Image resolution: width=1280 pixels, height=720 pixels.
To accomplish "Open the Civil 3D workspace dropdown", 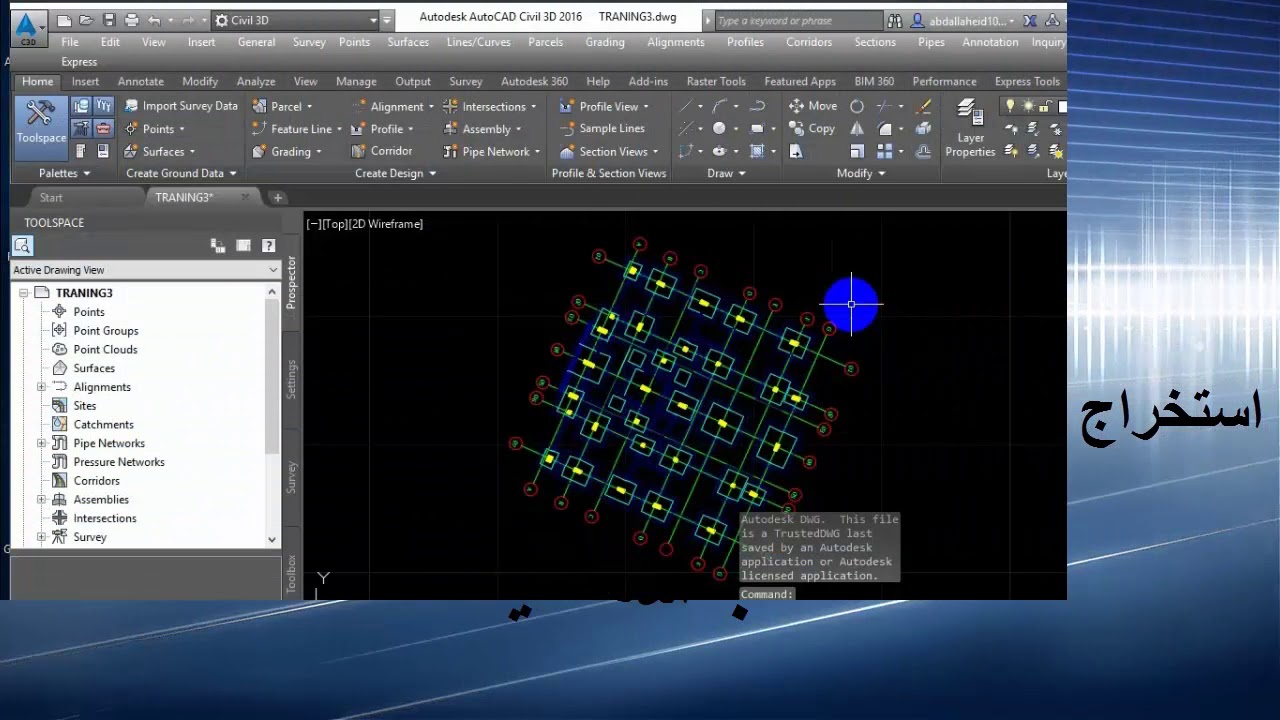I will [297, 20].
